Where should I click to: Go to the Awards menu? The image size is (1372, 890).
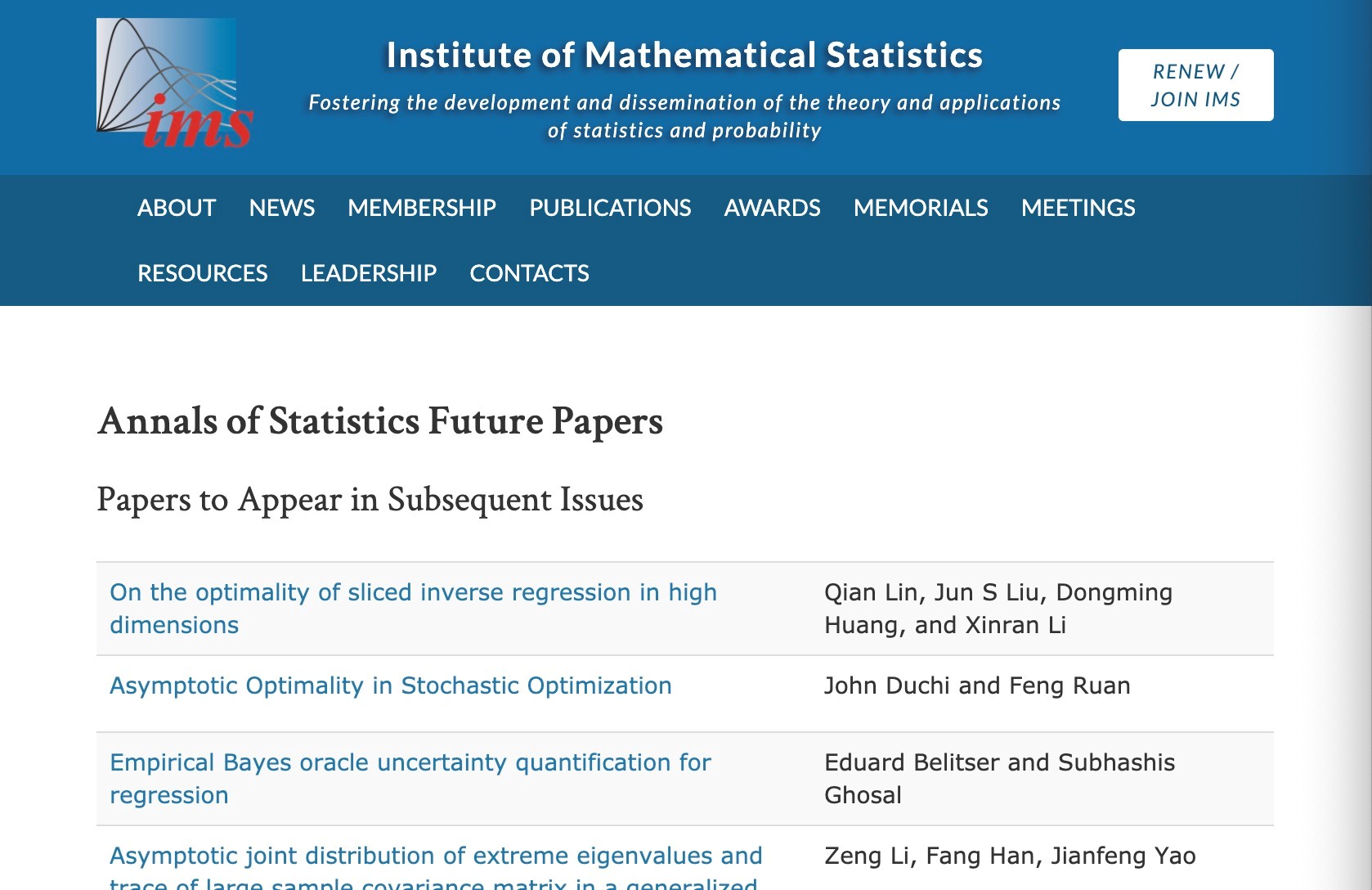pos(772,208)
